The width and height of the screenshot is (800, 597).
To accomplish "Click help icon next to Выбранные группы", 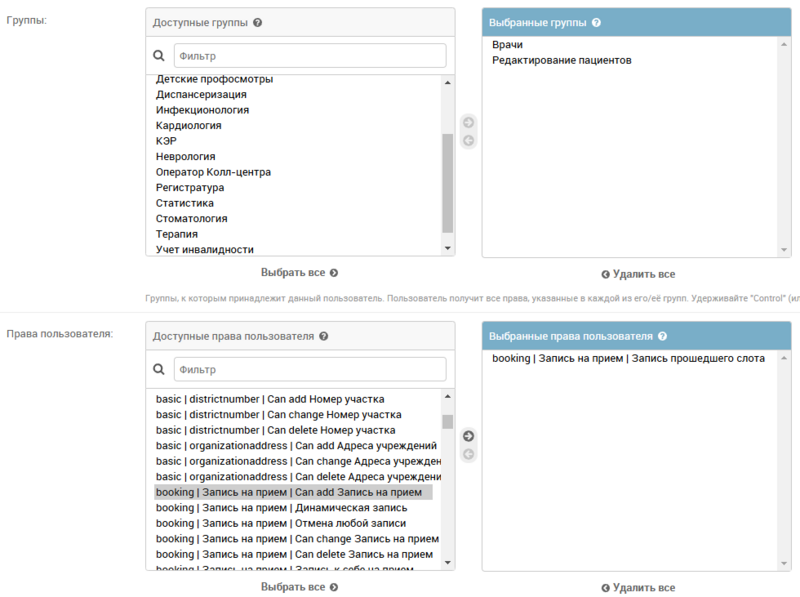I will coord(596,22).
